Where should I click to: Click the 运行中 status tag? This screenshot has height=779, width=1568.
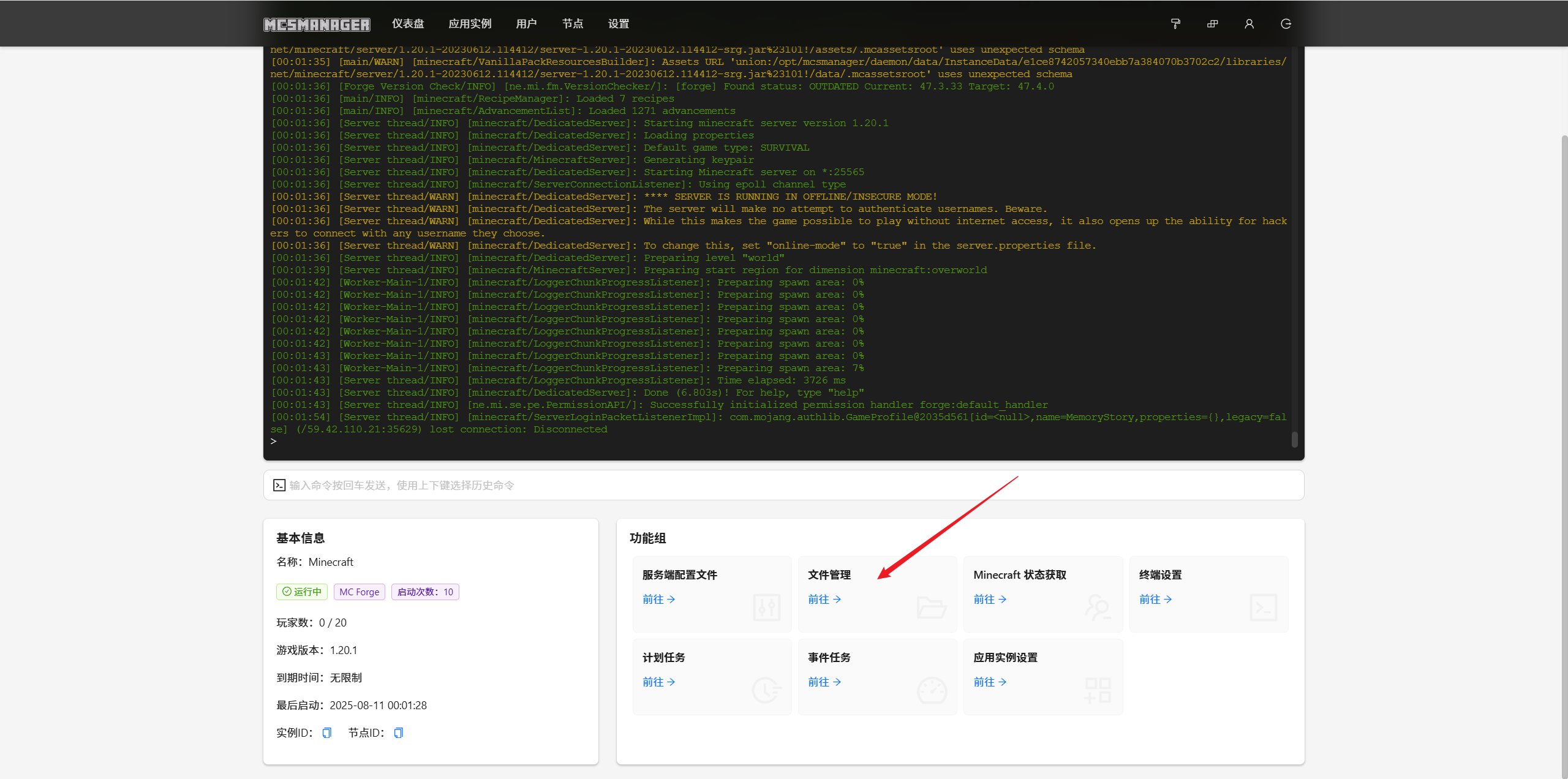point(302,592)
